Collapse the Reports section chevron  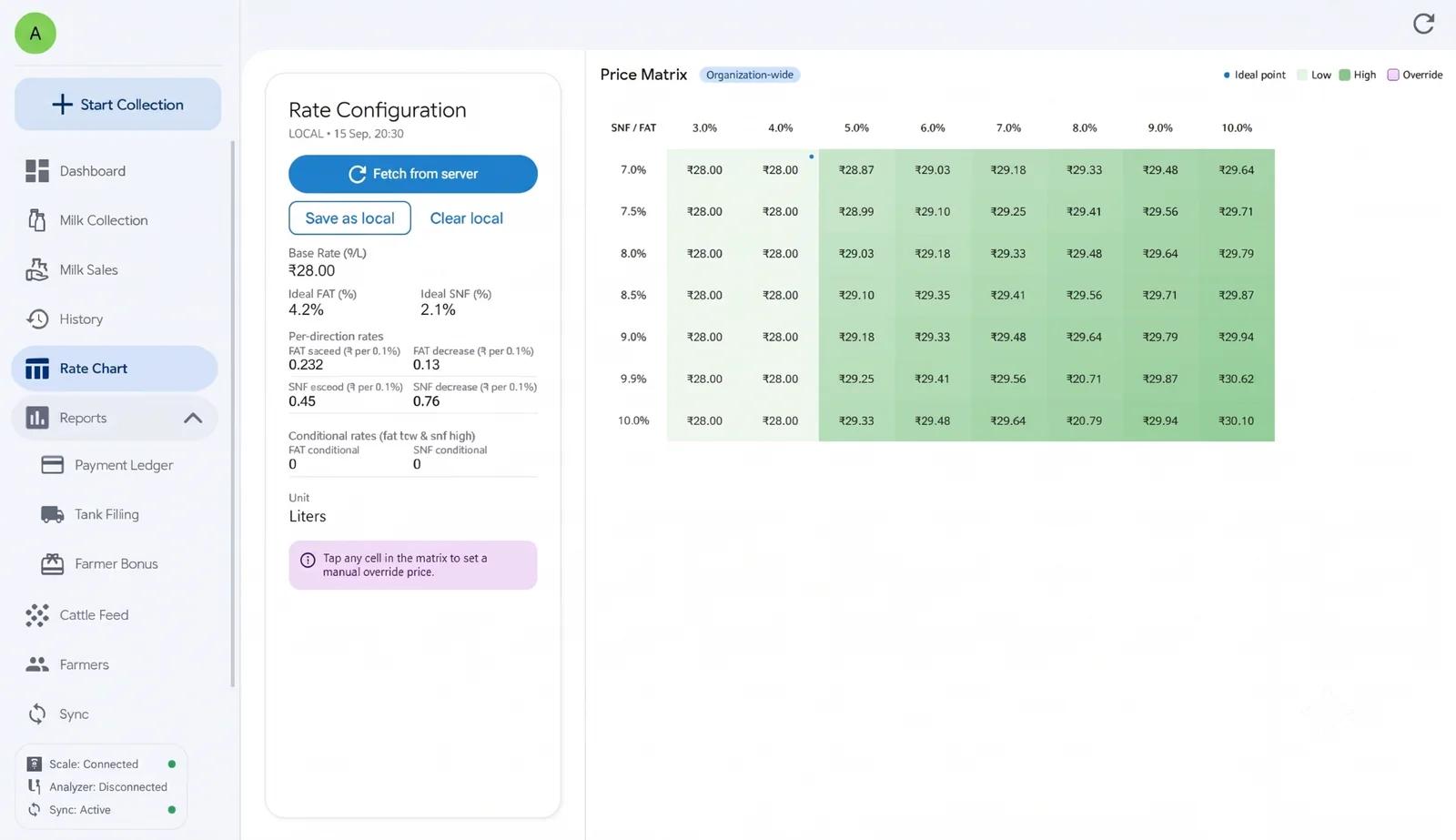tap(193, 418)
